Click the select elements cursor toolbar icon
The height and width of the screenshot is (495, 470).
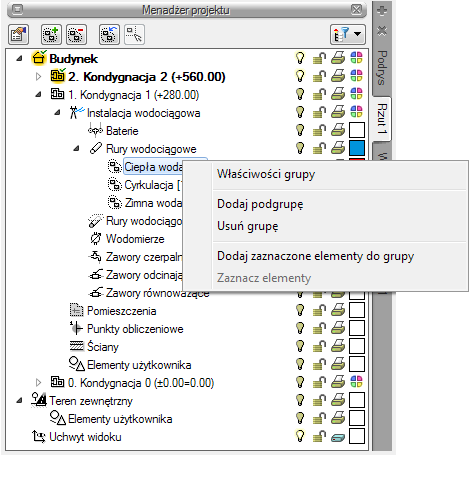134,34
